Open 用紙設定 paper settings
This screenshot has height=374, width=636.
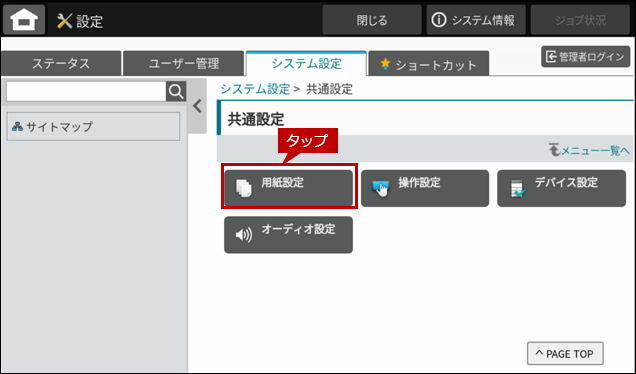(x=288, y=188)
